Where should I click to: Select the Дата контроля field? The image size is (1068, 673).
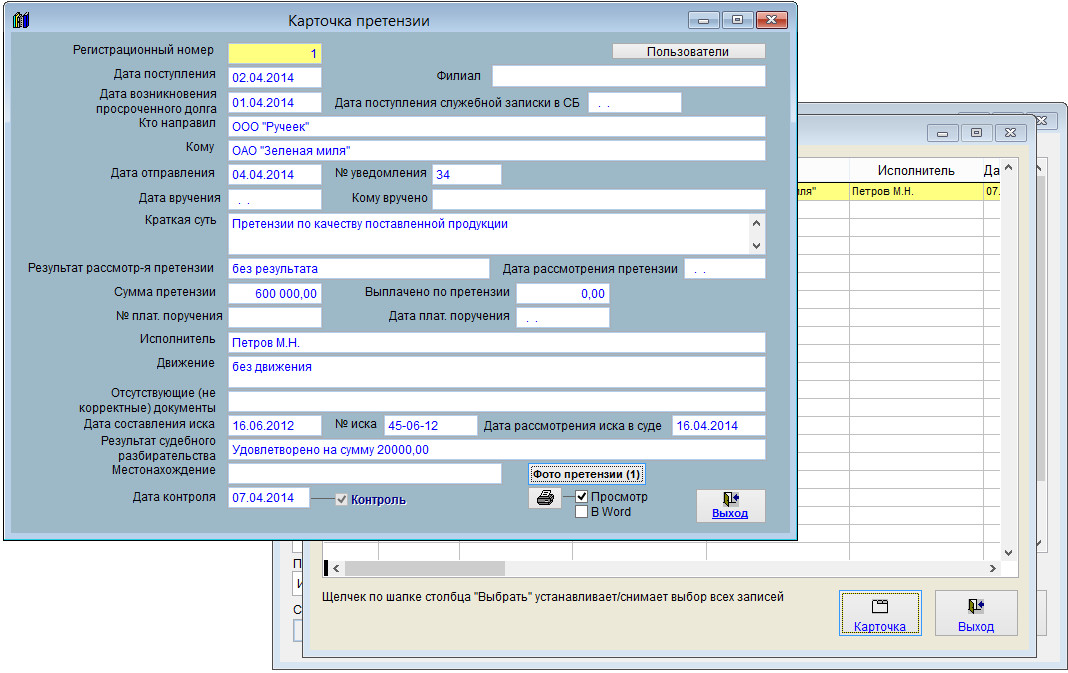pyautogui.click(x=268, y=497)
